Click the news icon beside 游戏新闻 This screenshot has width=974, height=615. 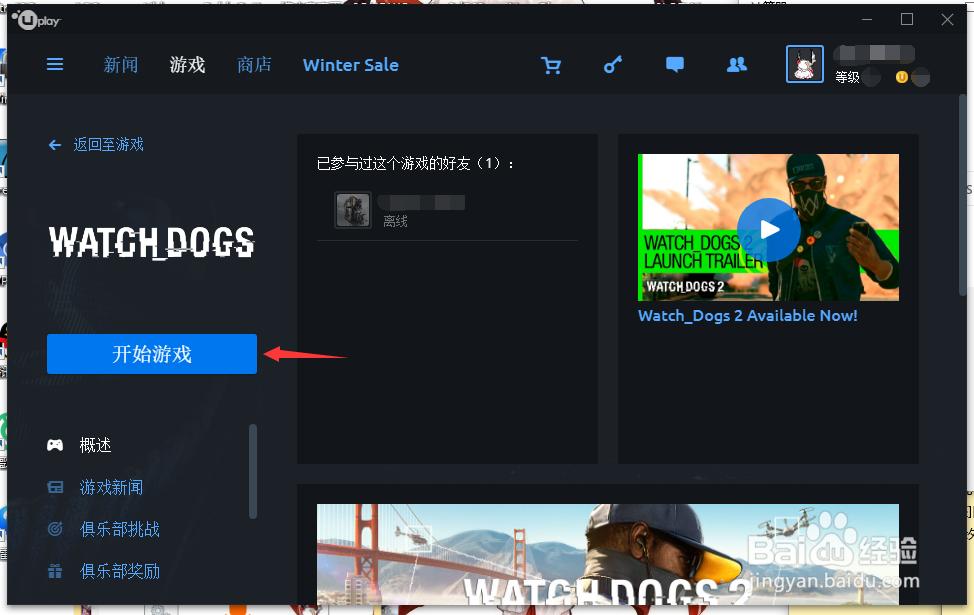tap(55, 487)
